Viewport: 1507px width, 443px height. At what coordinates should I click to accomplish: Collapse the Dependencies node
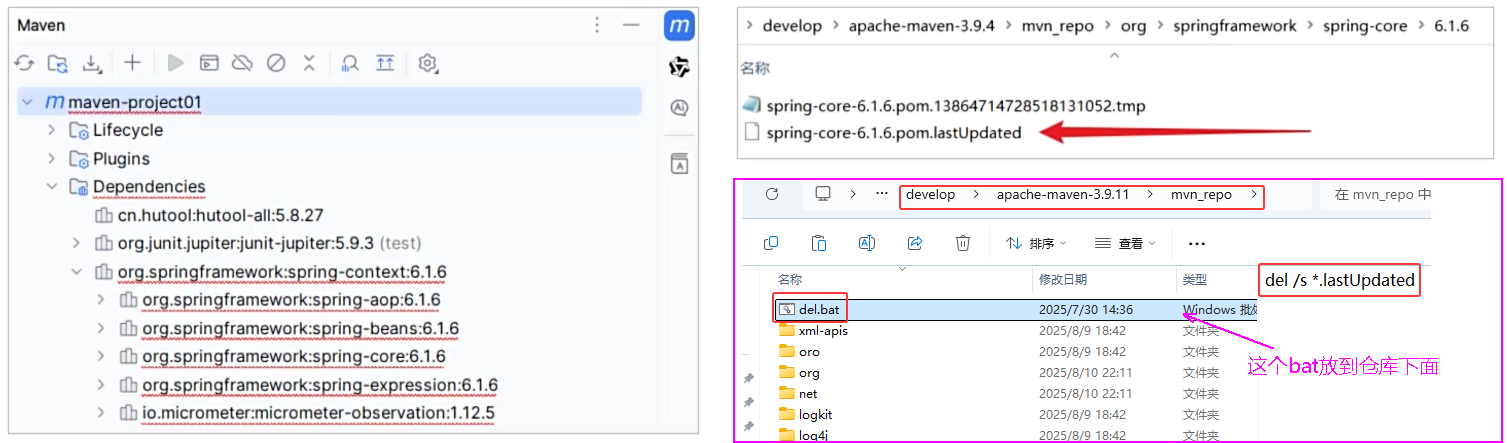coord(51,187)
